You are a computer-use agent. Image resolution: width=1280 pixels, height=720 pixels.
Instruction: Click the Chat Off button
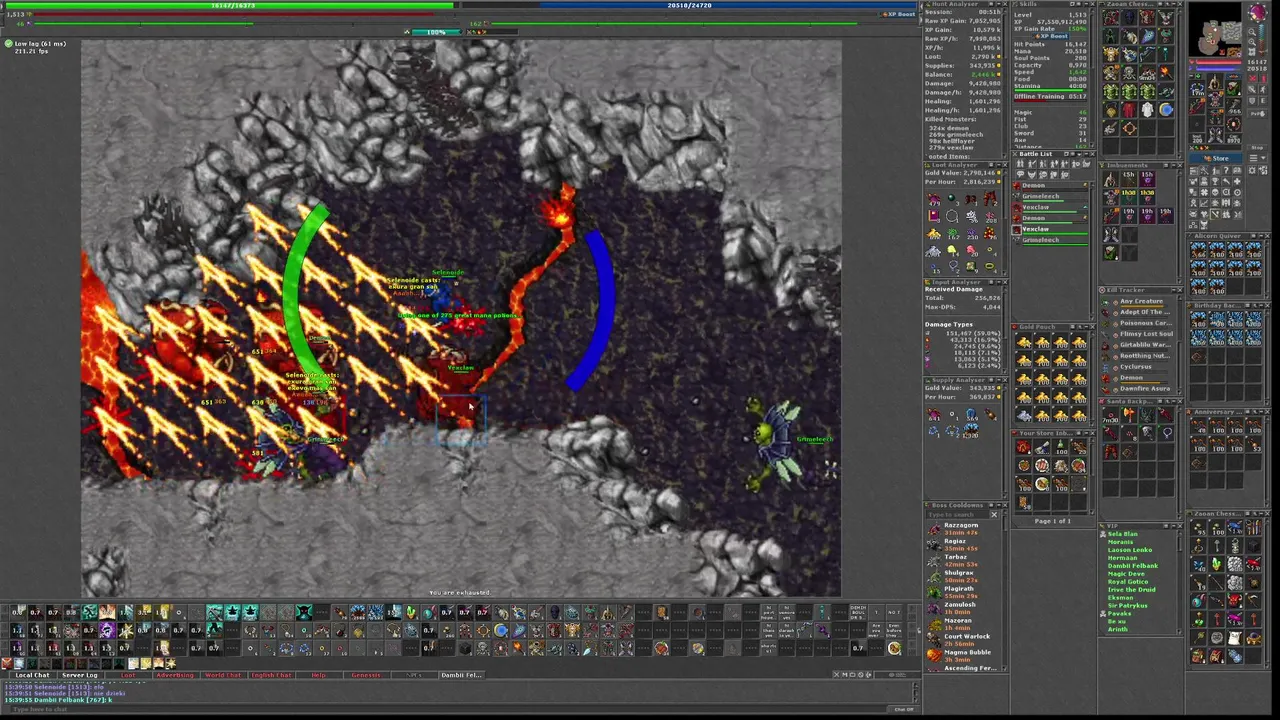[904, 709]
